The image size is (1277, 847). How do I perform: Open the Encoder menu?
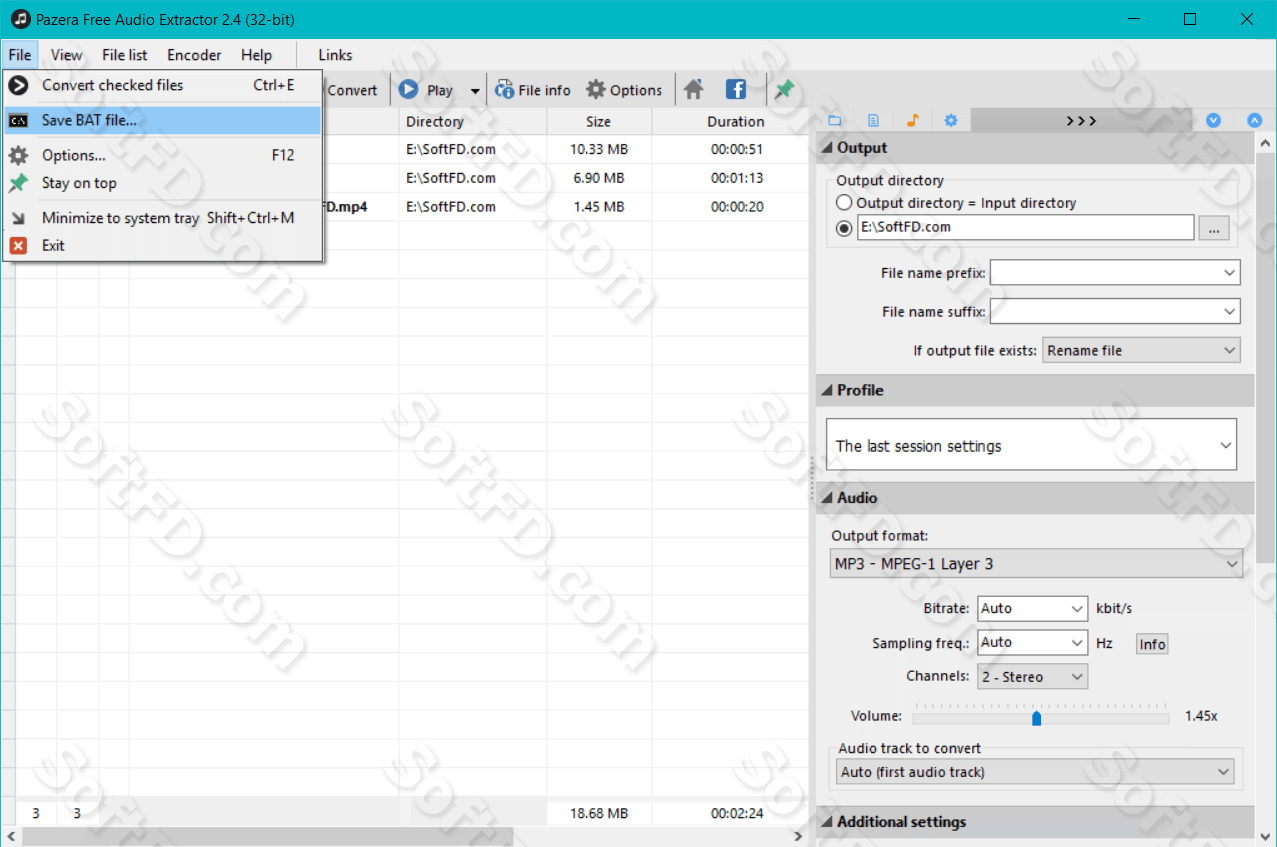[194, 55]
